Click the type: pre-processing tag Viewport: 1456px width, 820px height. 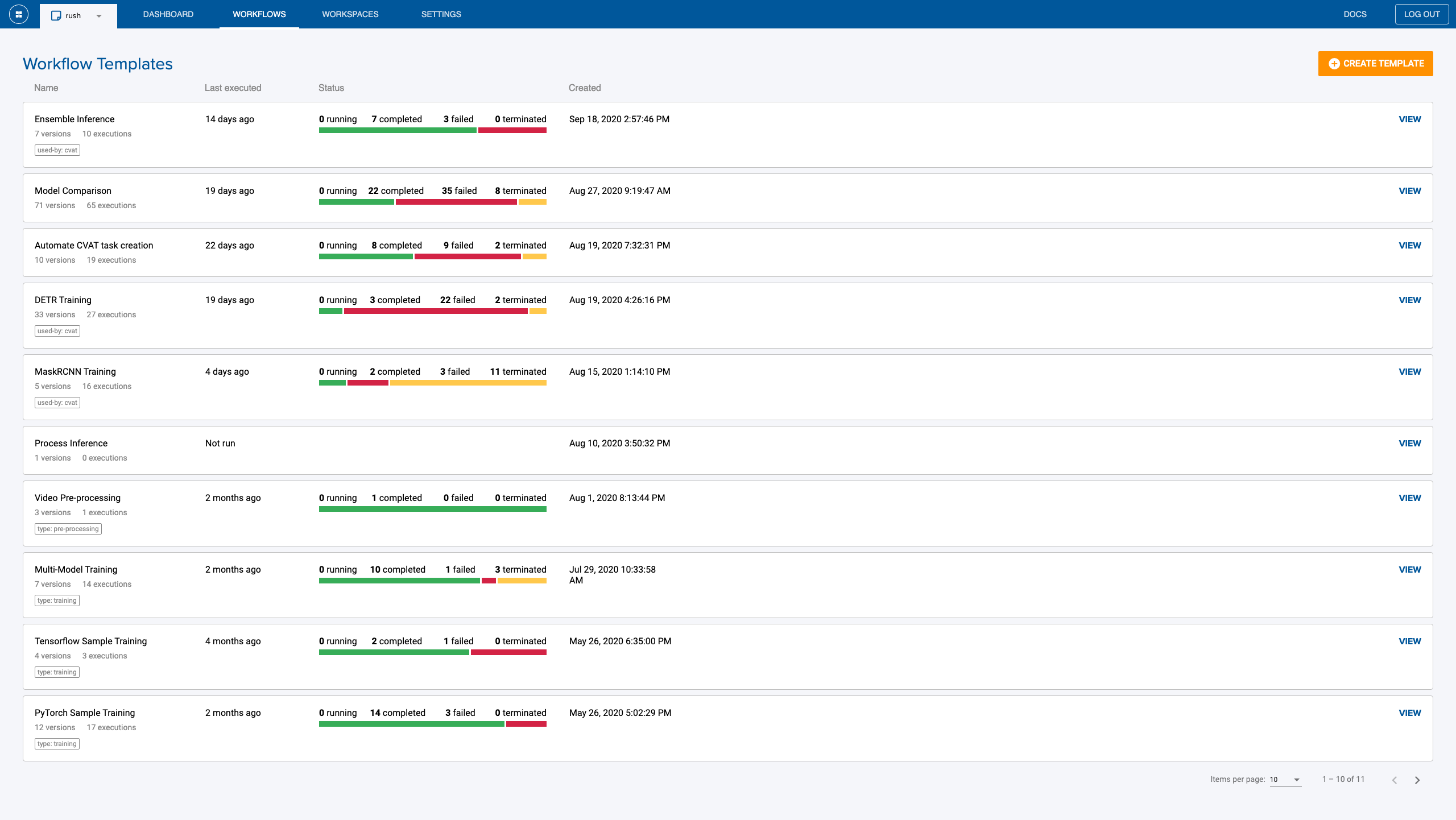pos(68,529)
